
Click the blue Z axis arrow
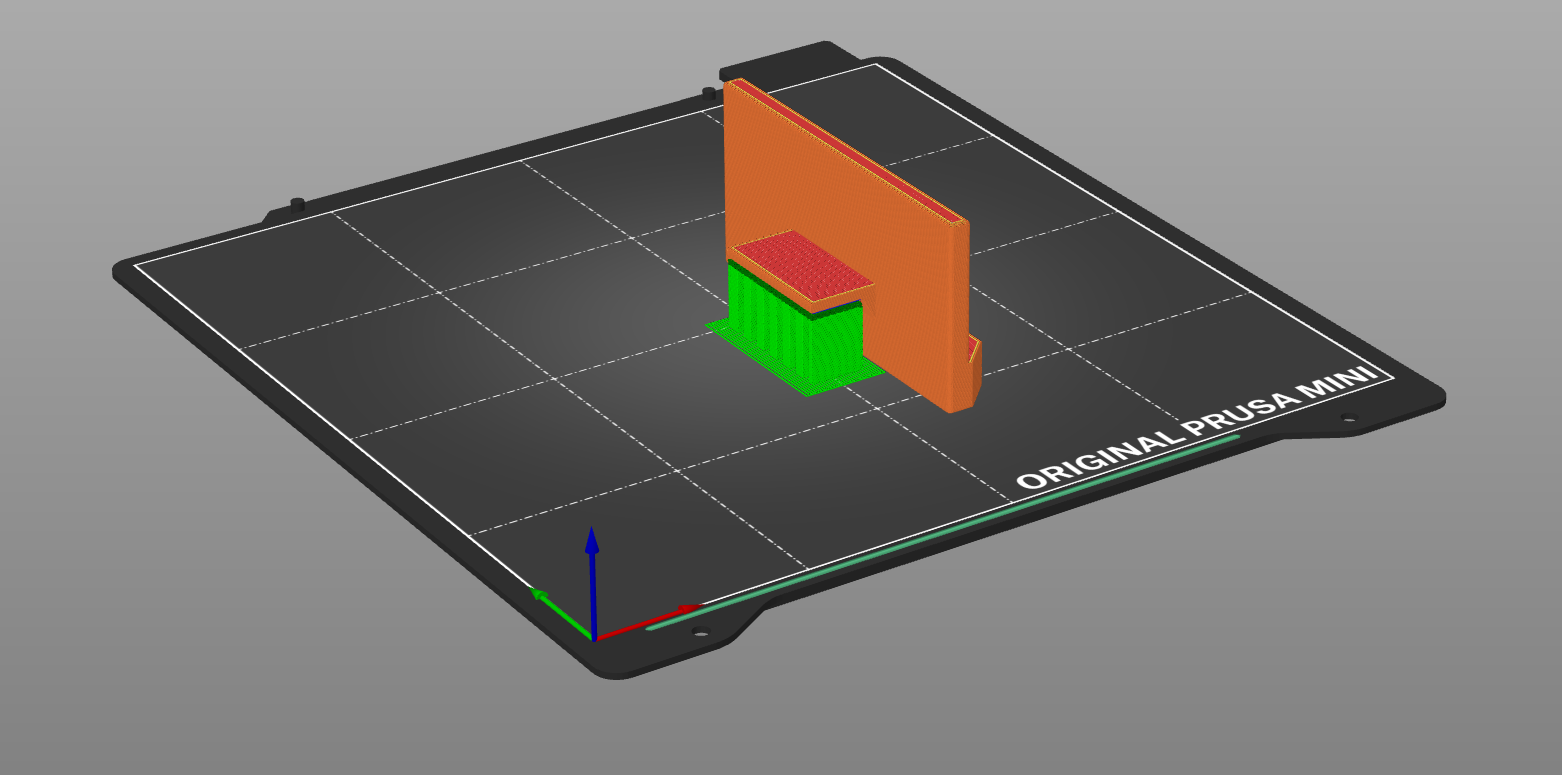592,583
